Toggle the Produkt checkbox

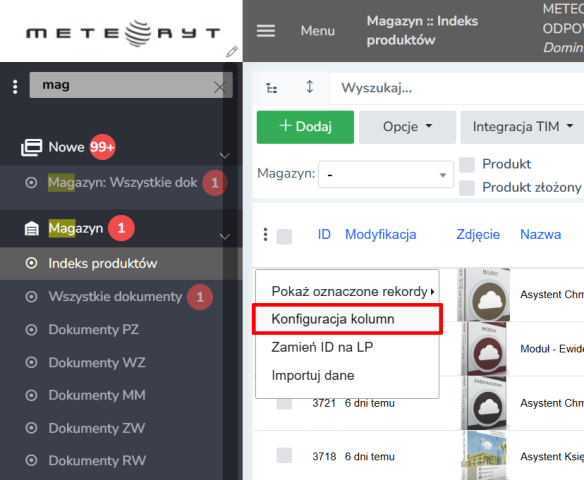(467, 165)
